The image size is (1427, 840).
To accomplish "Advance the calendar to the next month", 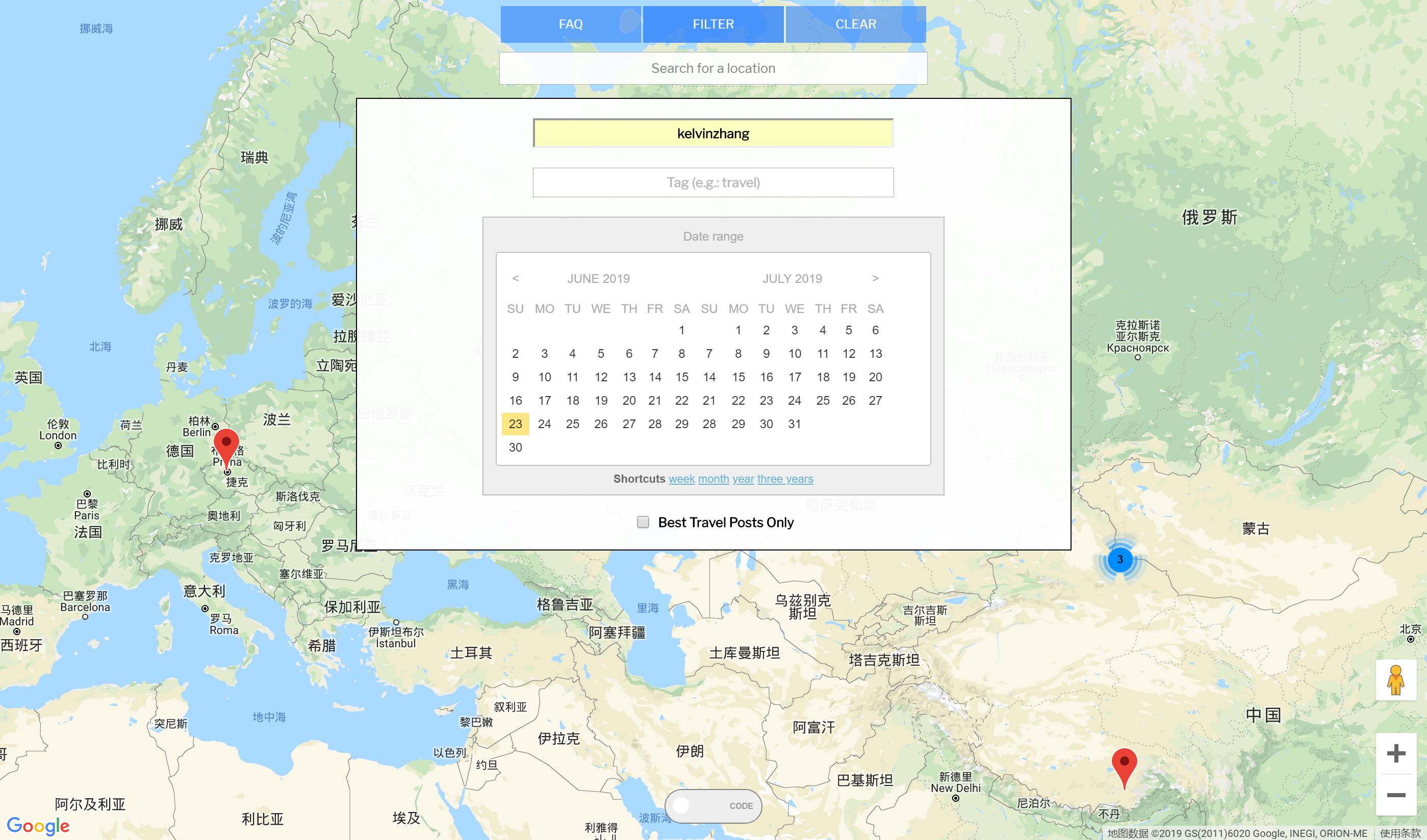I will pos(876,278).
